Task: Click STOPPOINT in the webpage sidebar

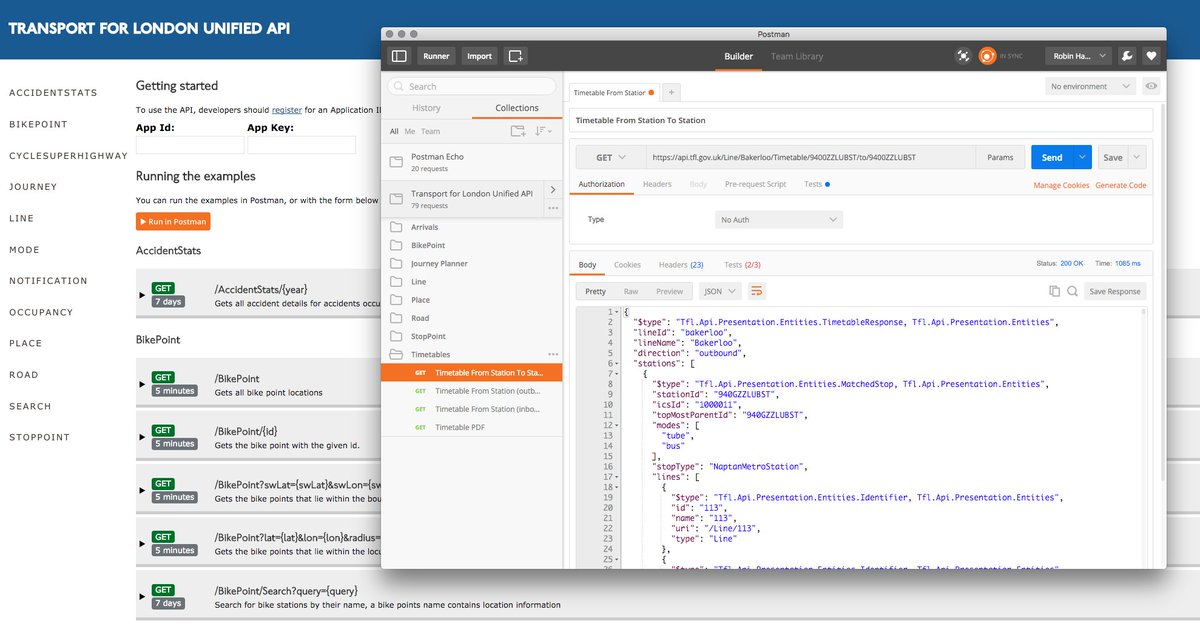Action: tap(39, 437)
